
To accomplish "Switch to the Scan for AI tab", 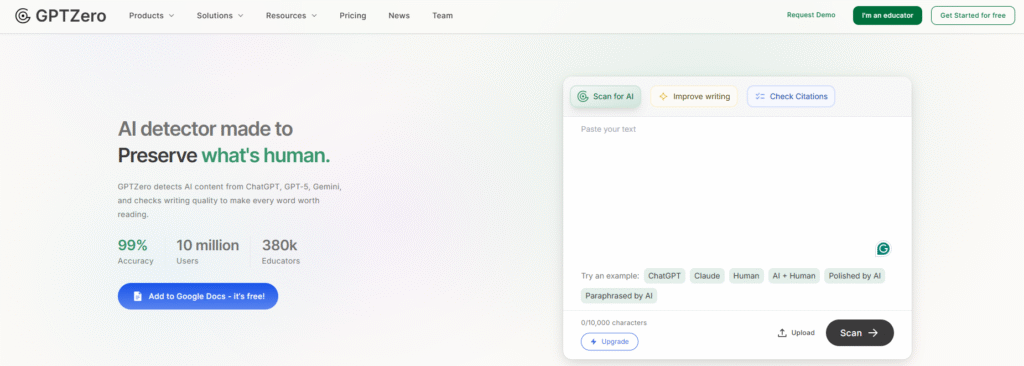I will click(605, 97).
